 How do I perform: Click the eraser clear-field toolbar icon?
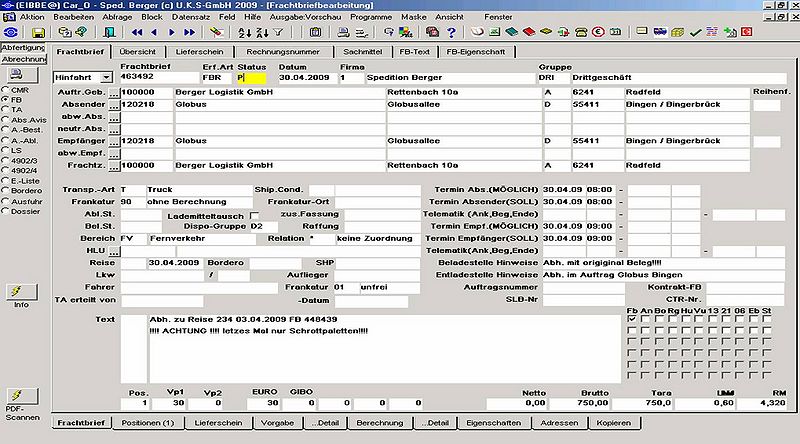click(216, 33)
